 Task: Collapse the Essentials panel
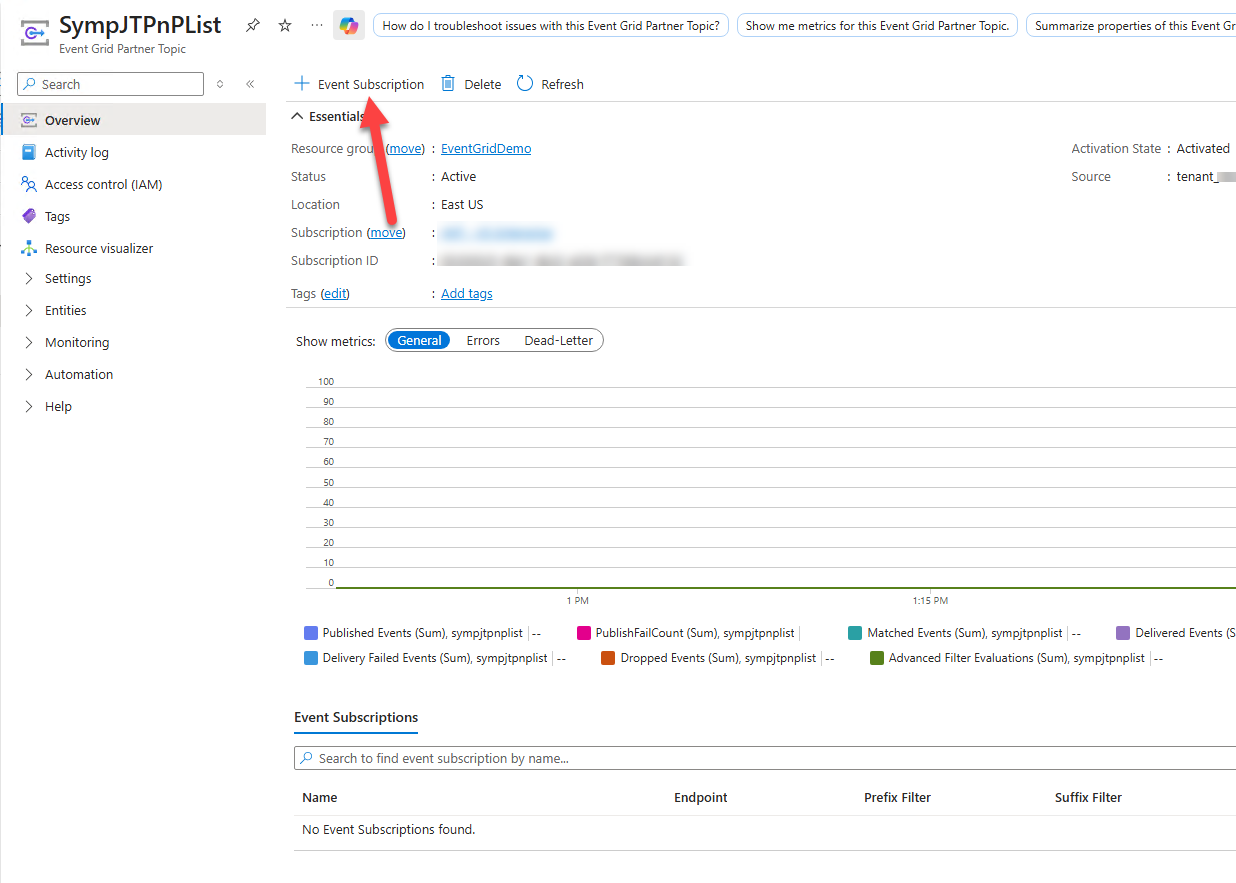(x=297, y=115)
